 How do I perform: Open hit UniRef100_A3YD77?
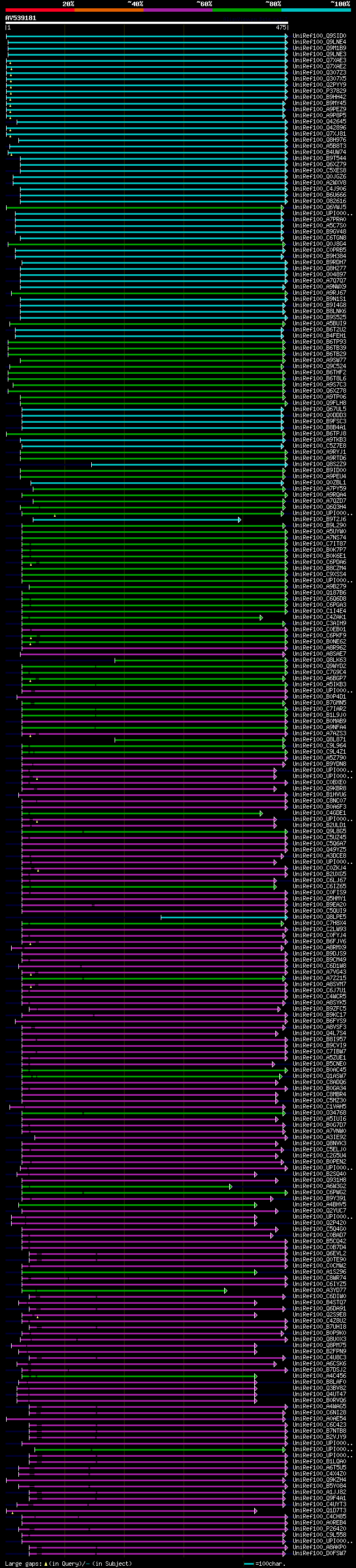(x=319, y=1290)
